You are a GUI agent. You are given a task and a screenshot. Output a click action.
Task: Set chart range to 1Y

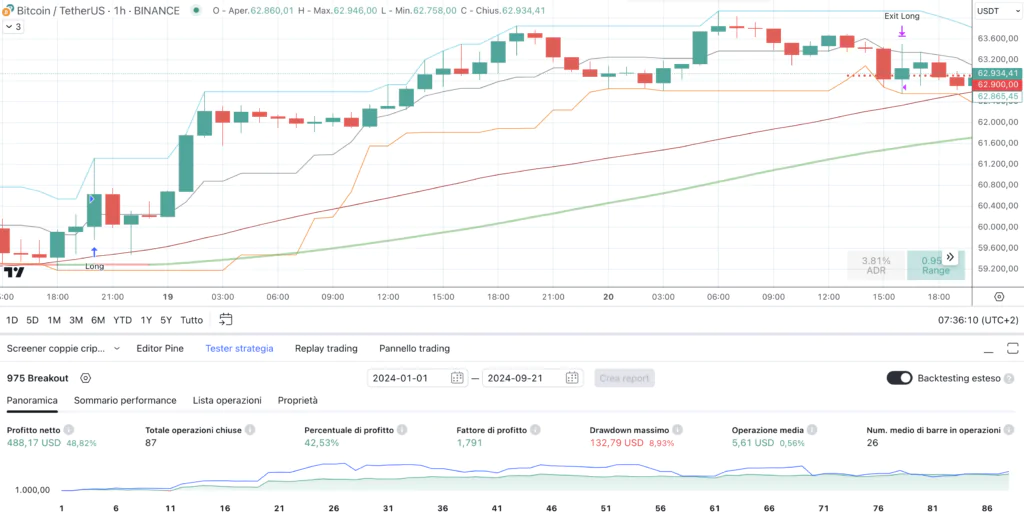[146, 320]
